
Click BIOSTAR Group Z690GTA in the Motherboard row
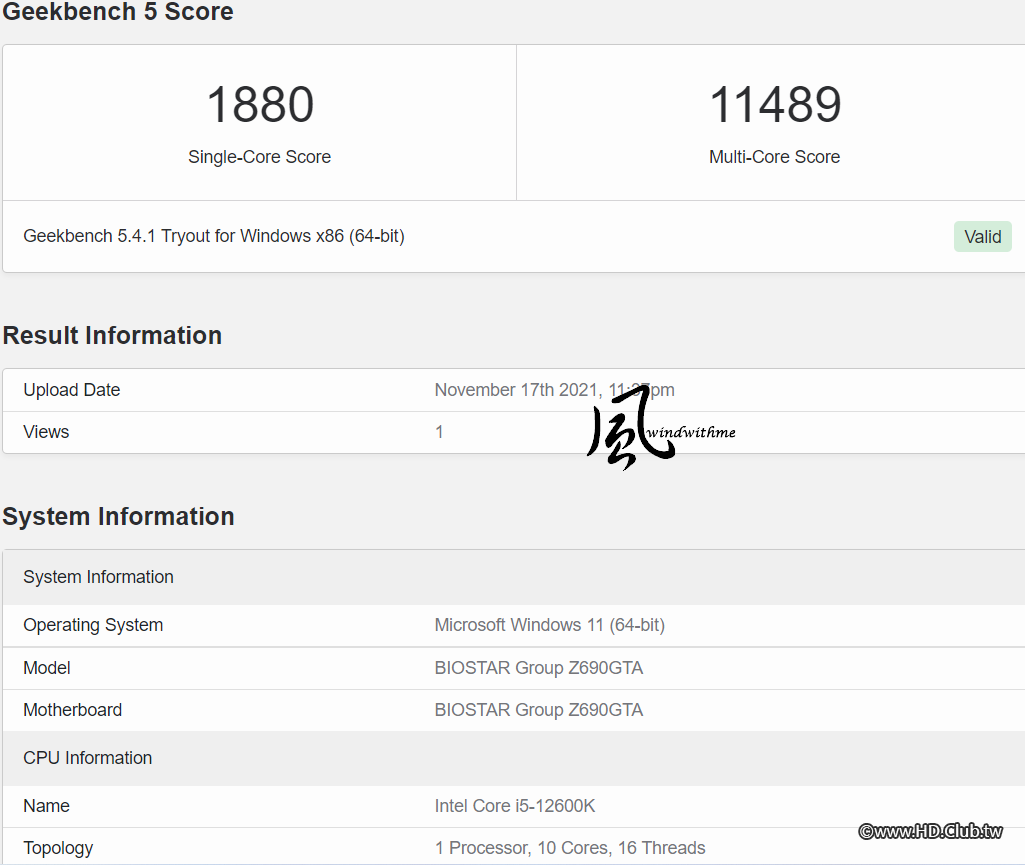(539, 710)
